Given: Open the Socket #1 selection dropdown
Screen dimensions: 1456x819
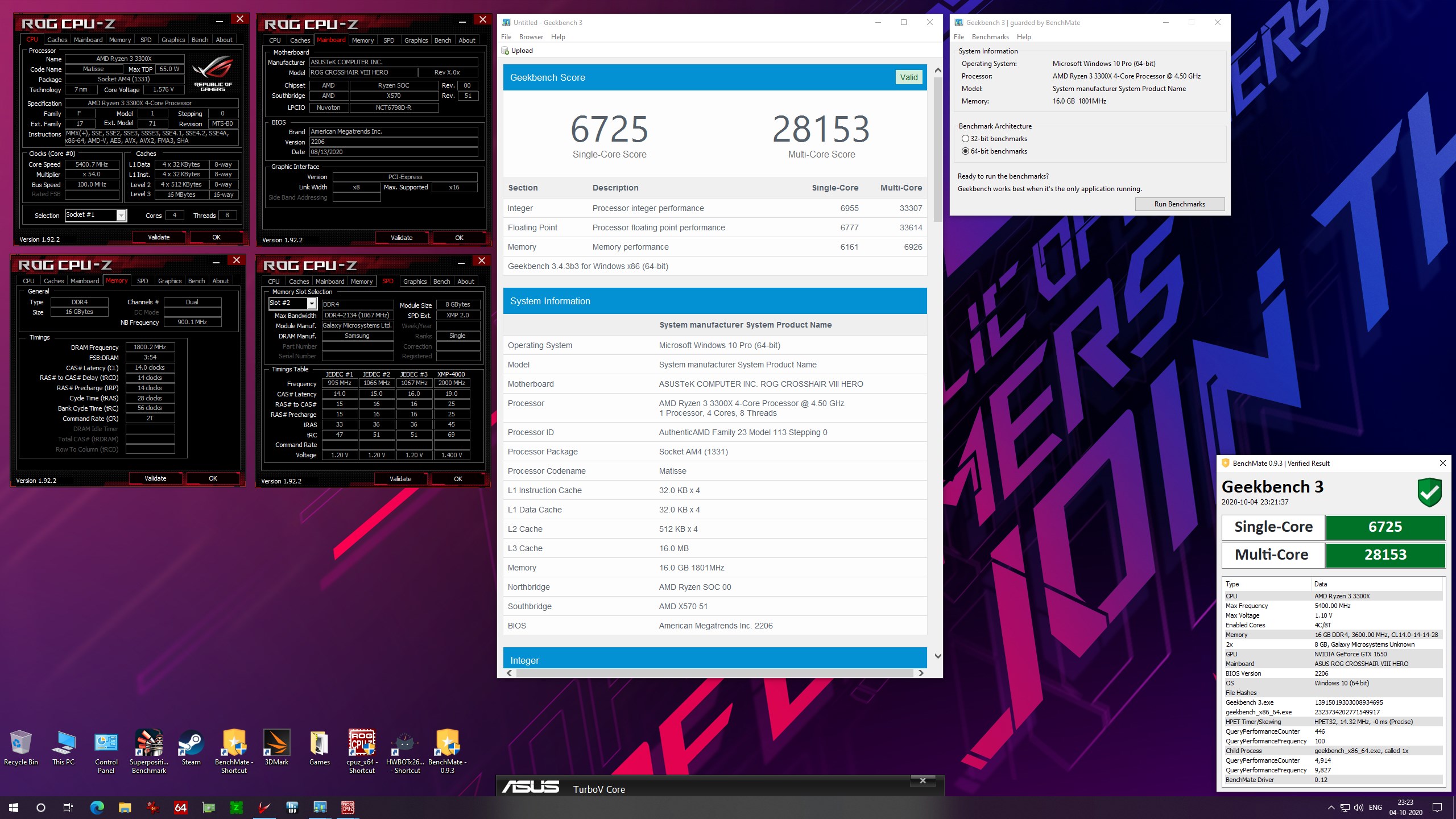Looking at the screenshot, I should click(121, 215).
